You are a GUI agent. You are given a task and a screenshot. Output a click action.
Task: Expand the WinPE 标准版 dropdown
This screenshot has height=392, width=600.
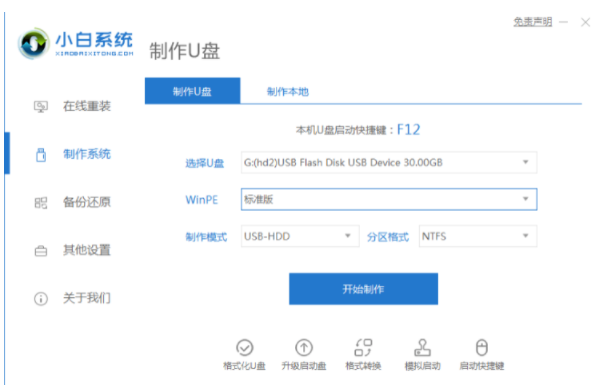(389, 199)
